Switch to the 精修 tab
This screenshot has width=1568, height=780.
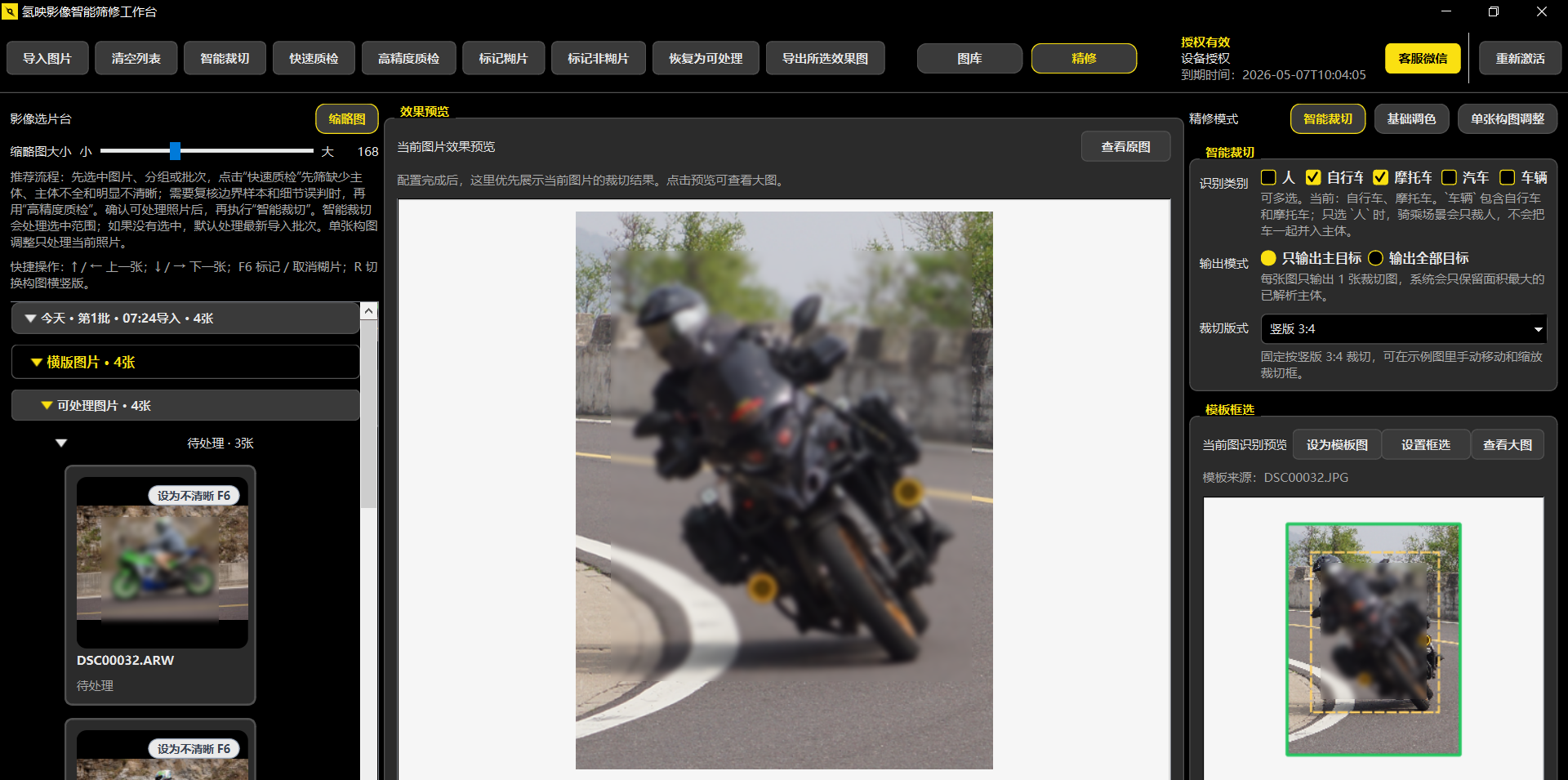(x=1084, y=59)
